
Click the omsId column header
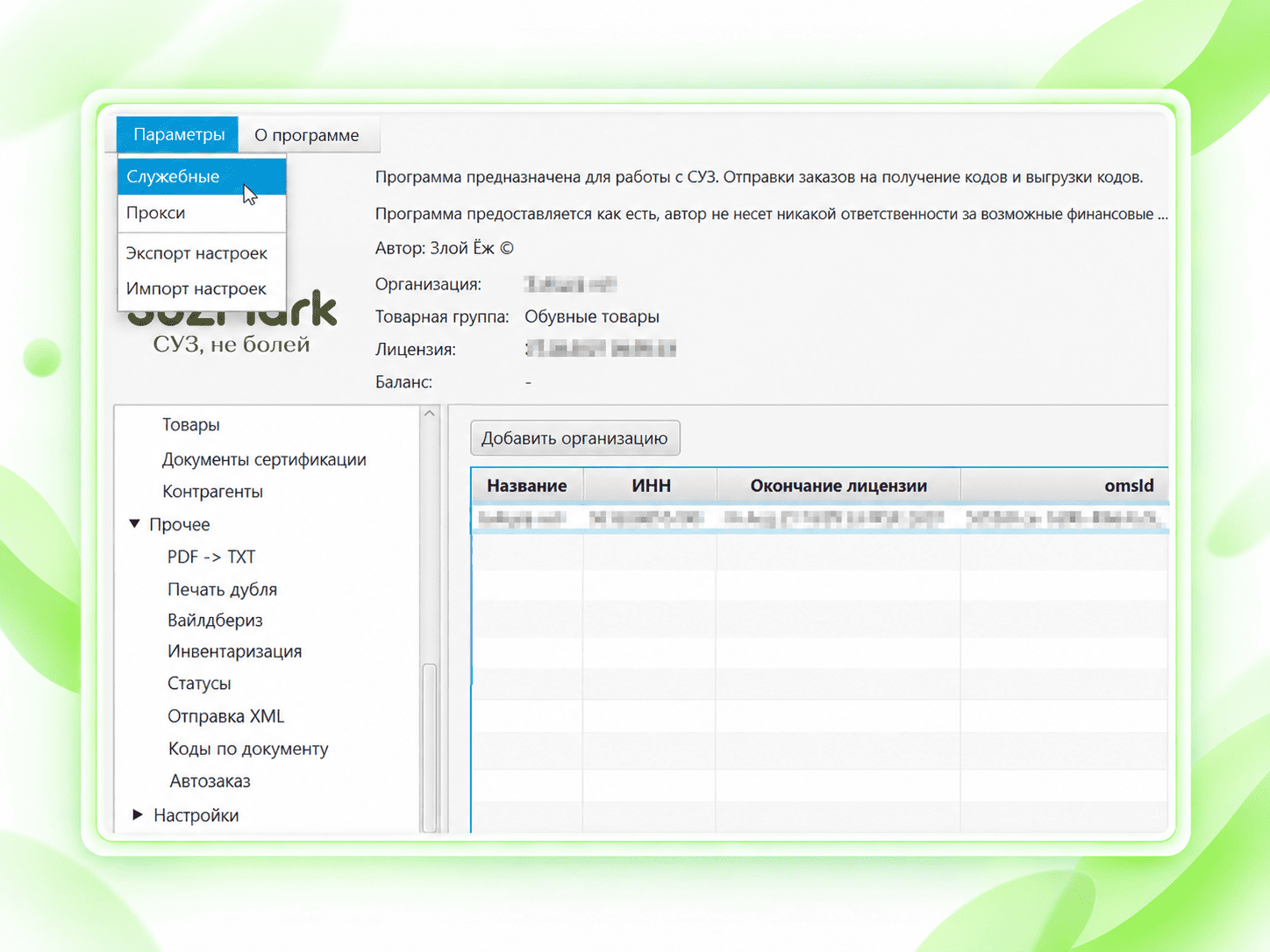click(1065, 486)
